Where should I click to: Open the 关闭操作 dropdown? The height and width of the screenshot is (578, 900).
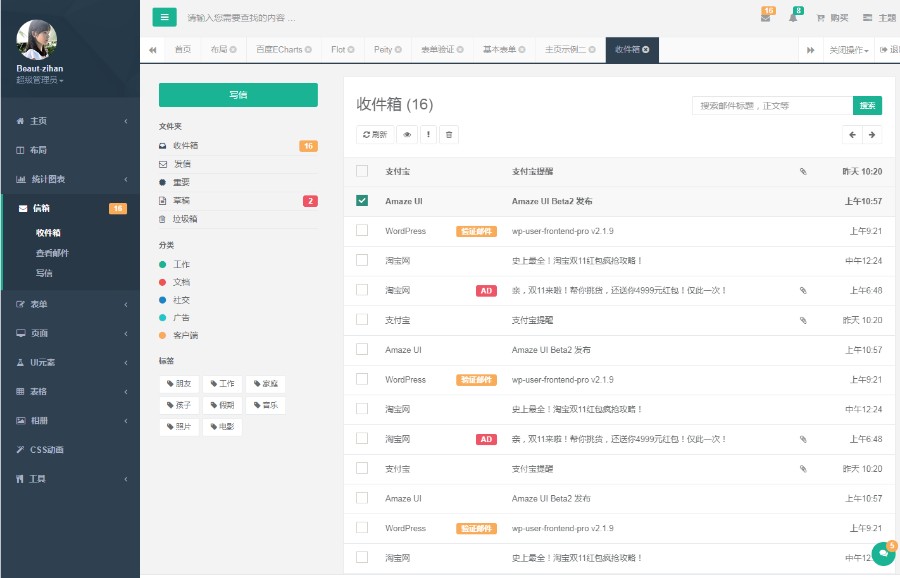848,50
